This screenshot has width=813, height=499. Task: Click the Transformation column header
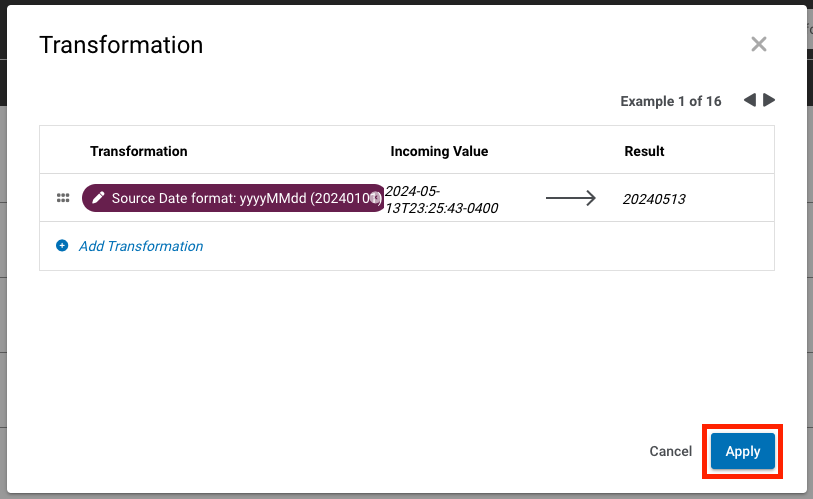[138, 151]
